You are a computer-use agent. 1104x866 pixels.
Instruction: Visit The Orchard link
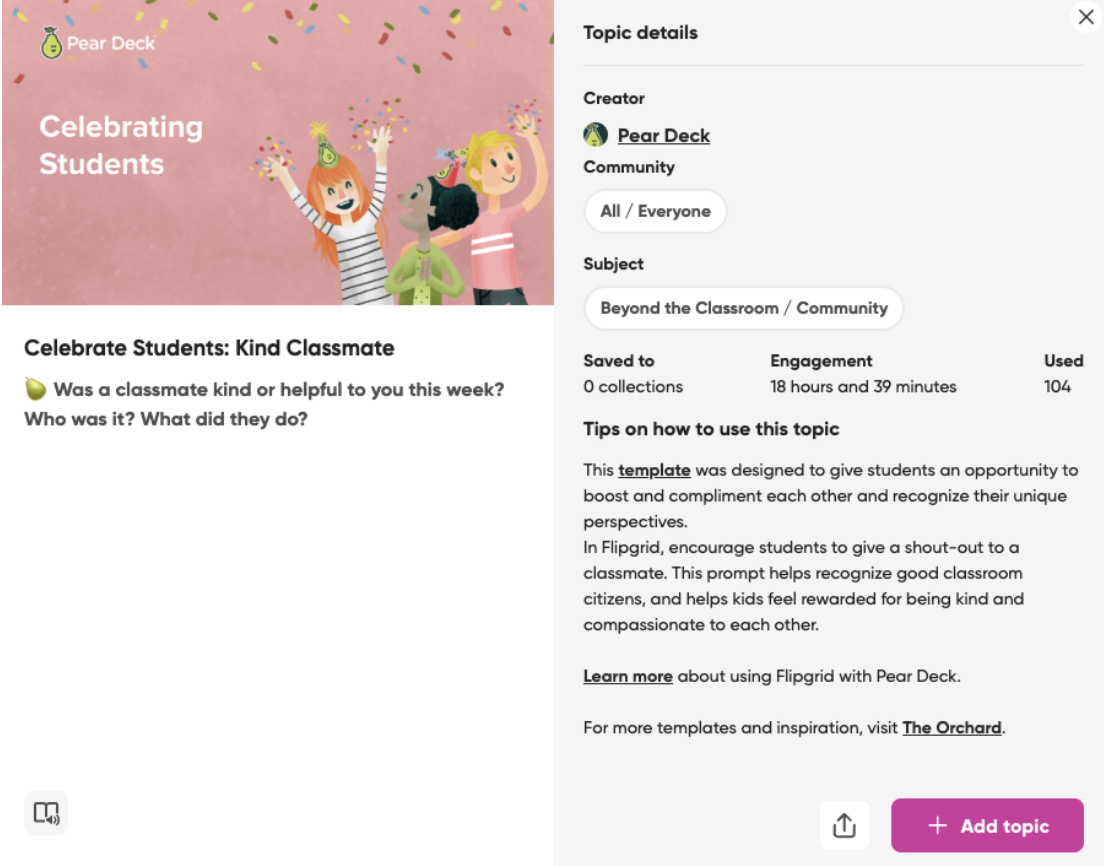pyautogui.click(x=951, y=727)
